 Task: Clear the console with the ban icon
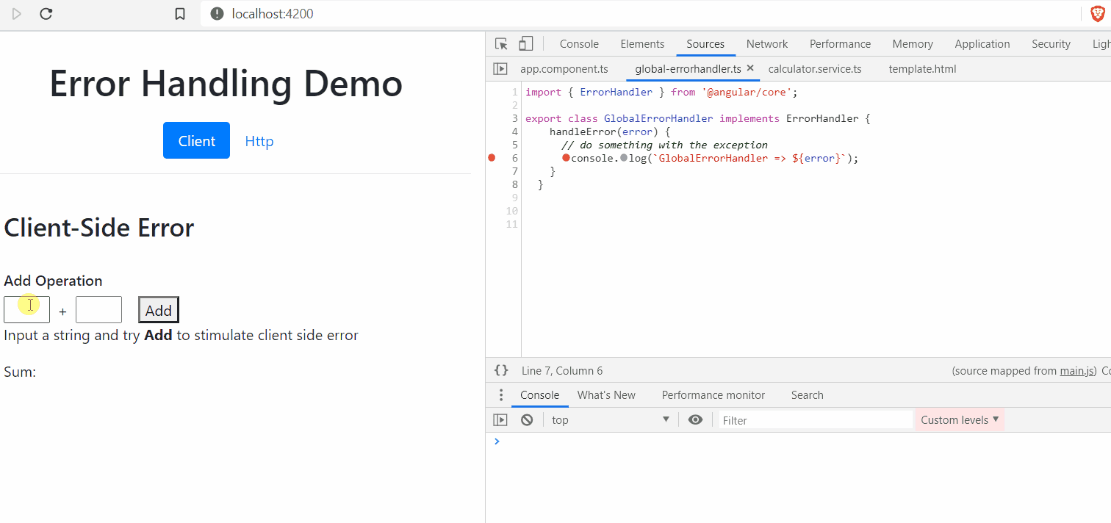(527, 420)
